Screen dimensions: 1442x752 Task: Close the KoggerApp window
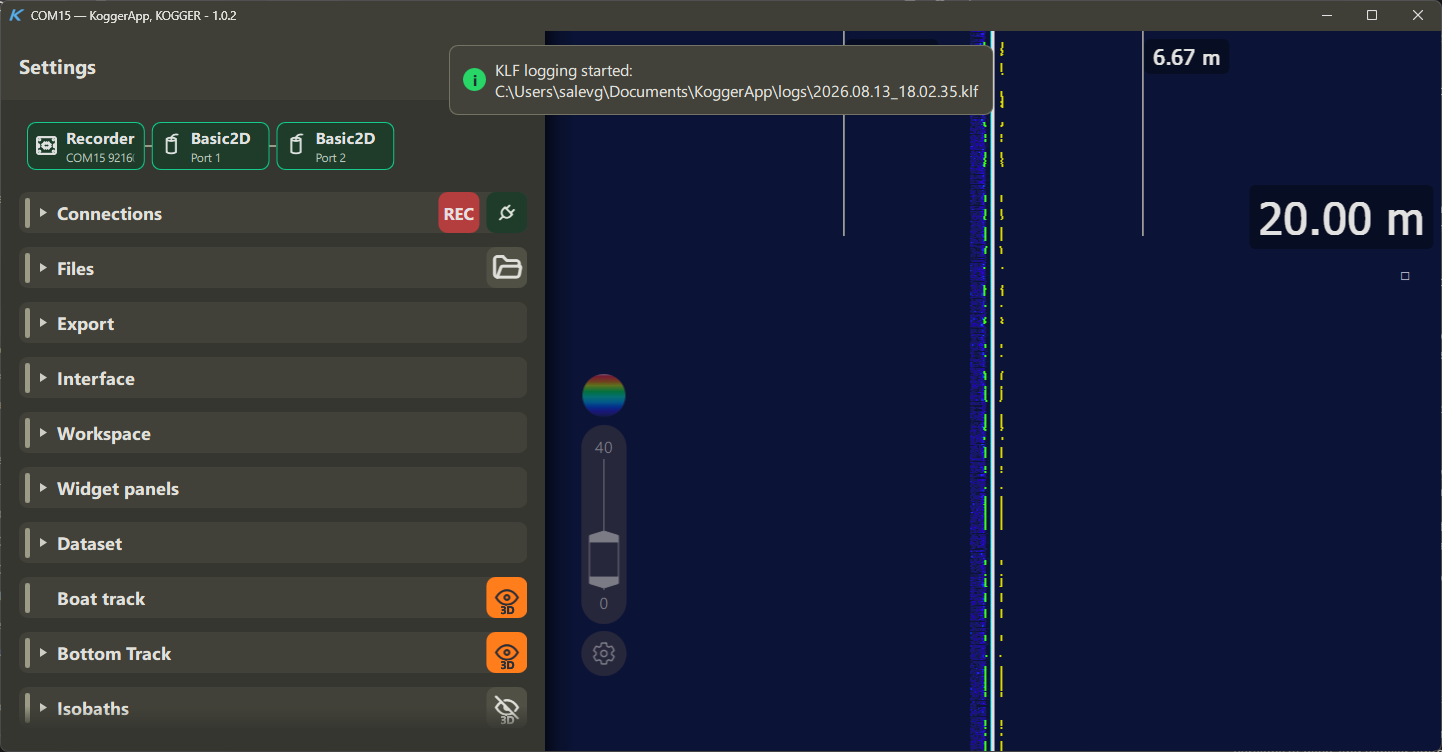point(1418,15)
